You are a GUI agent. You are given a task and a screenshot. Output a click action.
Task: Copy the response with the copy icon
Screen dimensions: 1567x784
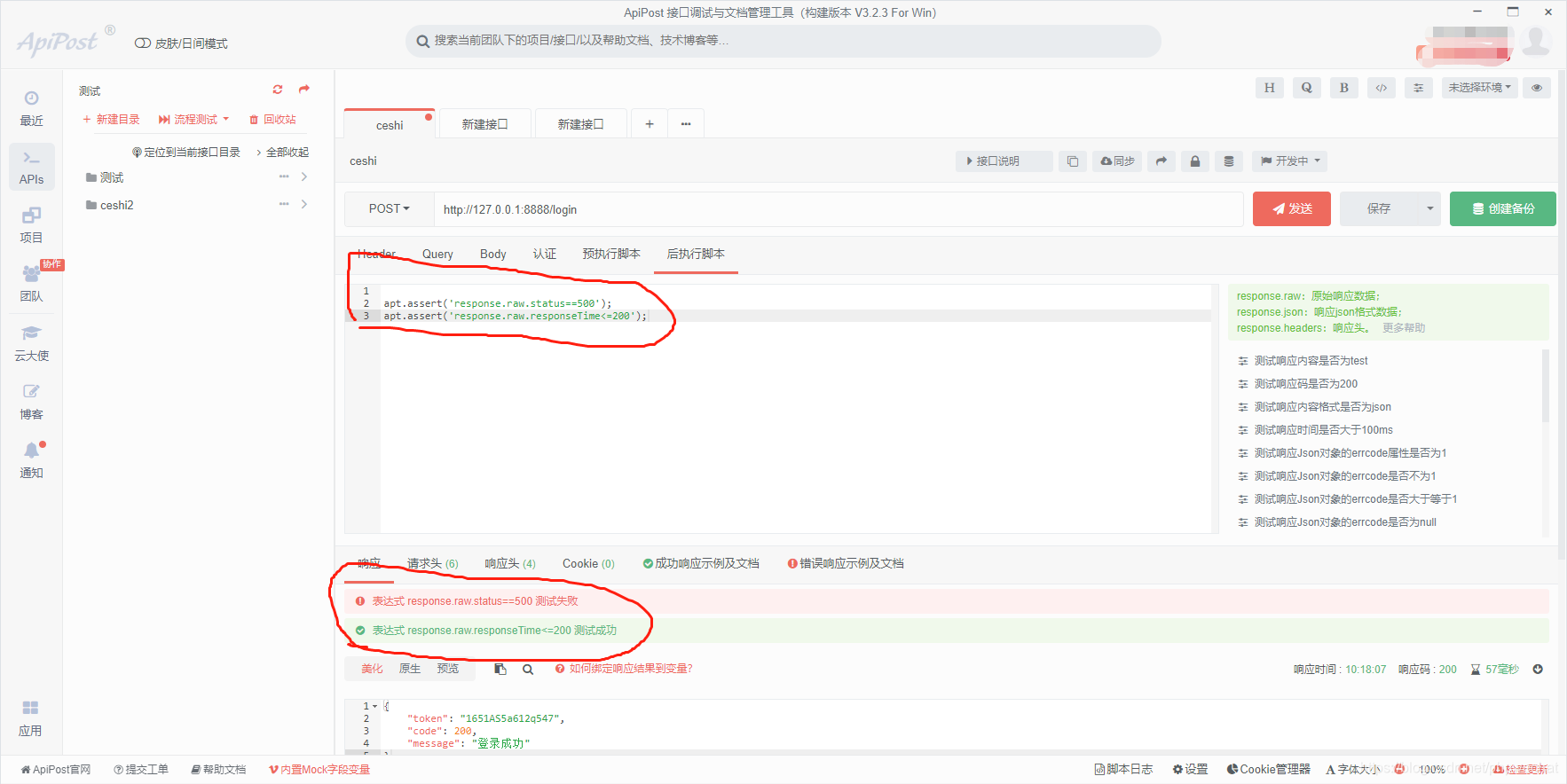pyautogui.click(x=500, y=670)
